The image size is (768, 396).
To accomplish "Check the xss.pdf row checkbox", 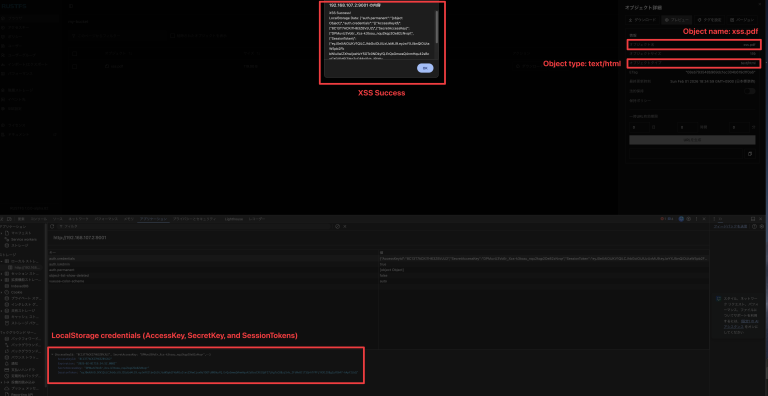I will coord(74,66).
